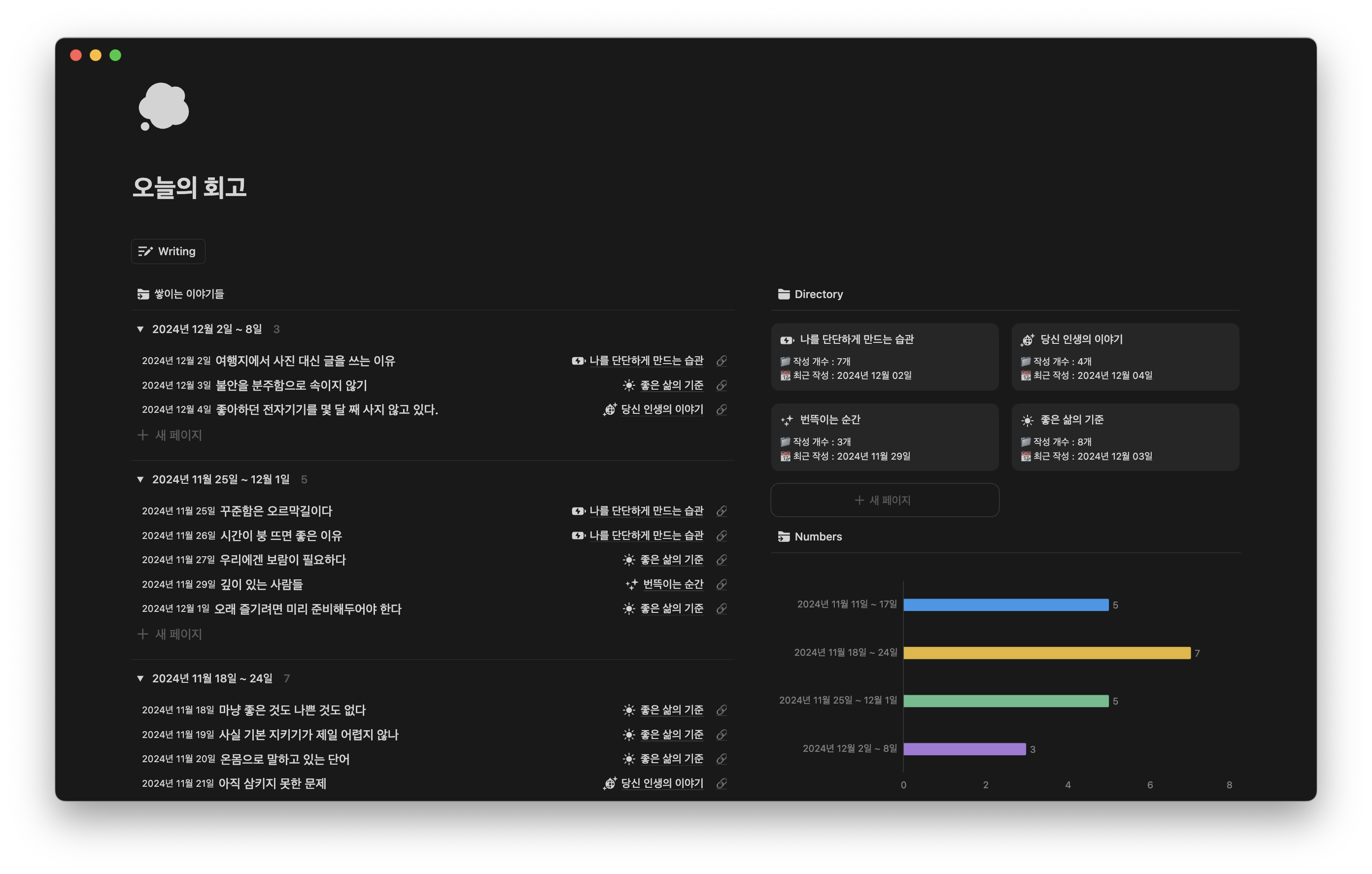Viewport: 1372px width, 874px height.
Task: Collapse the 2024년 11월 25일 ~ 12월 1일 group
Action: click(140, 480)
